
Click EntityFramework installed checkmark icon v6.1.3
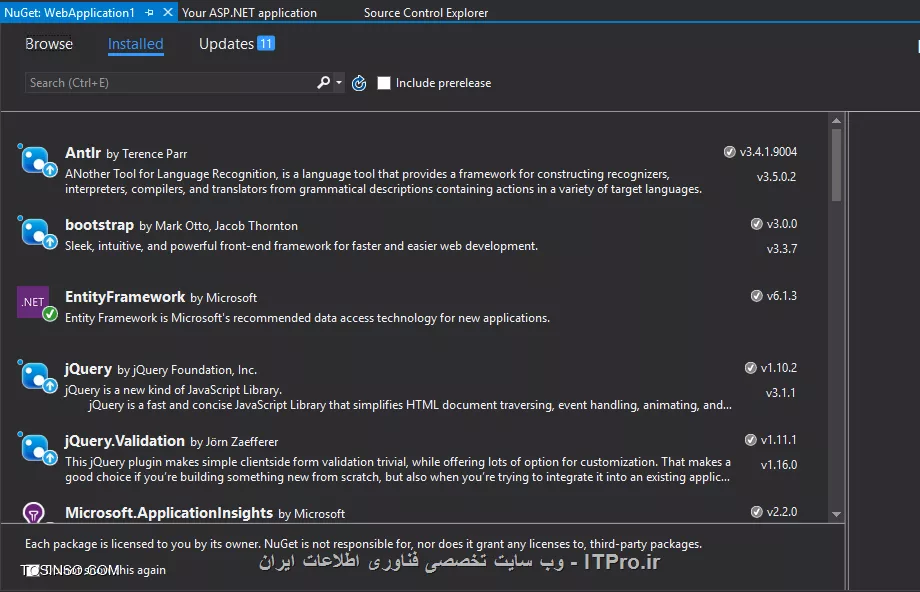pos(756,296)
